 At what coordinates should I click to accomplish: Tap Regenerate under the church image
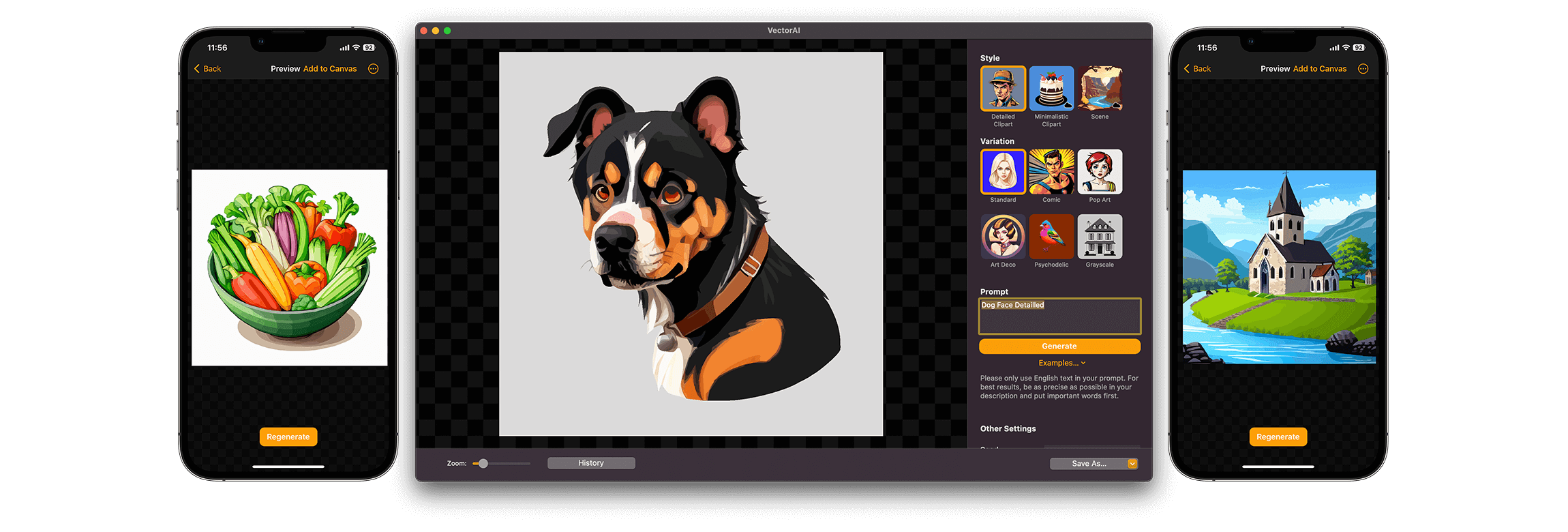point(1278,437)
